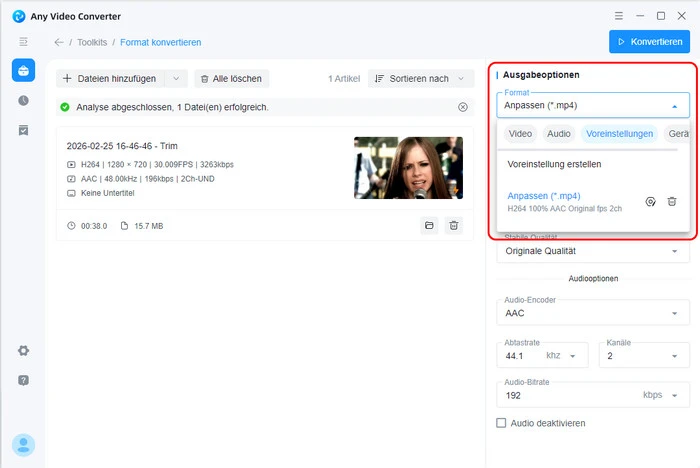Expand the Audio-Encoder AAC dropdown
The height and width of the screenshot is (468, 700).
coord(592,313)
